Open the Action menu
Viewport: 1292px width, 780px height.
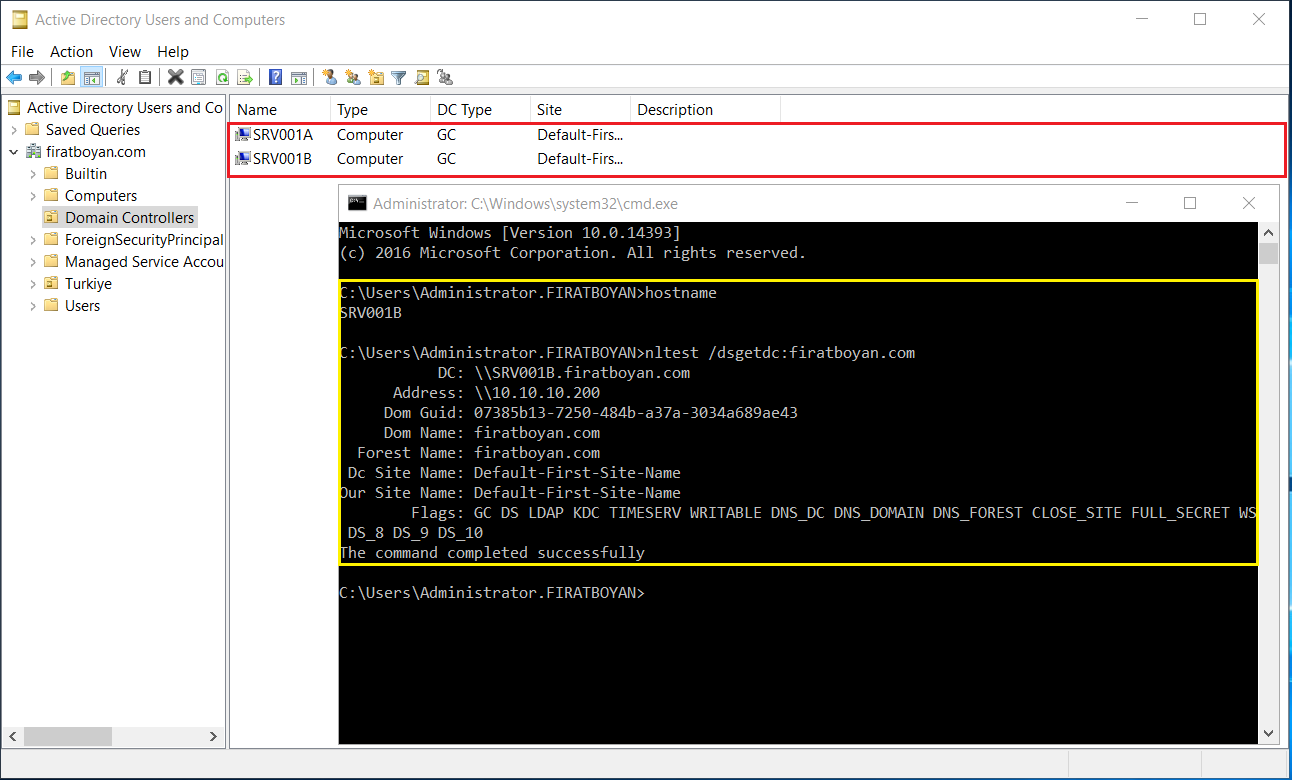(x=72, y=51)
